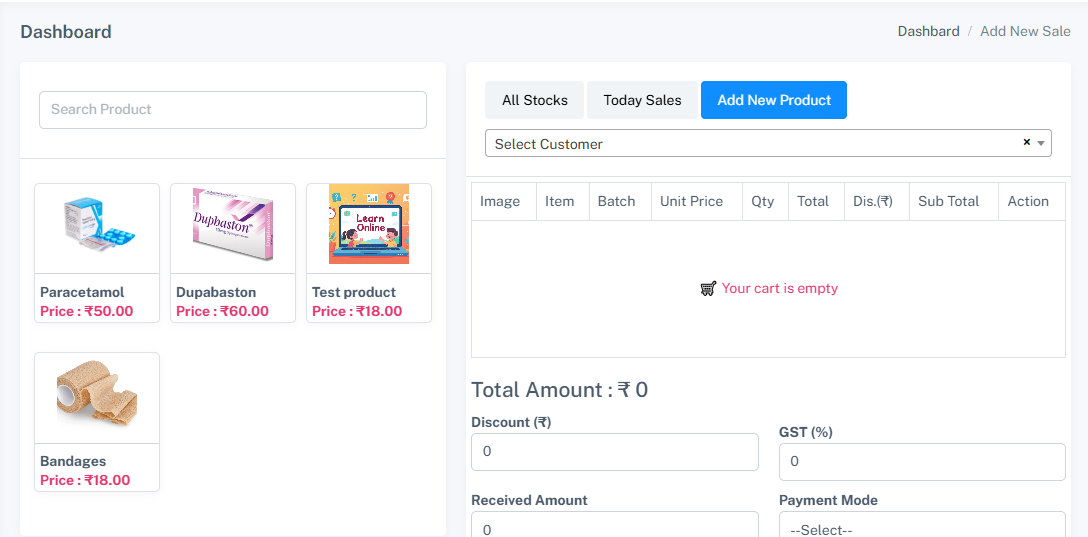
Task: Open the Select Customer dropdown arrow
Action: click(1041, 144)
